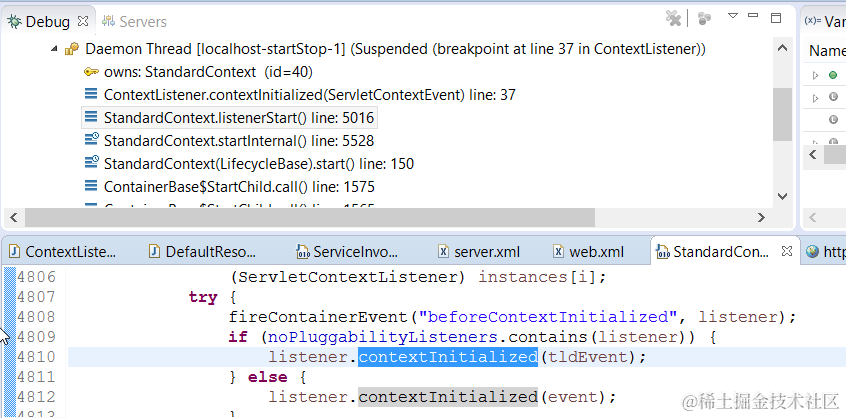The height and width of the screenshot is (418, 846).
Task: Open the Debug view menu dropdown arrow
Action: click(733, 16)
